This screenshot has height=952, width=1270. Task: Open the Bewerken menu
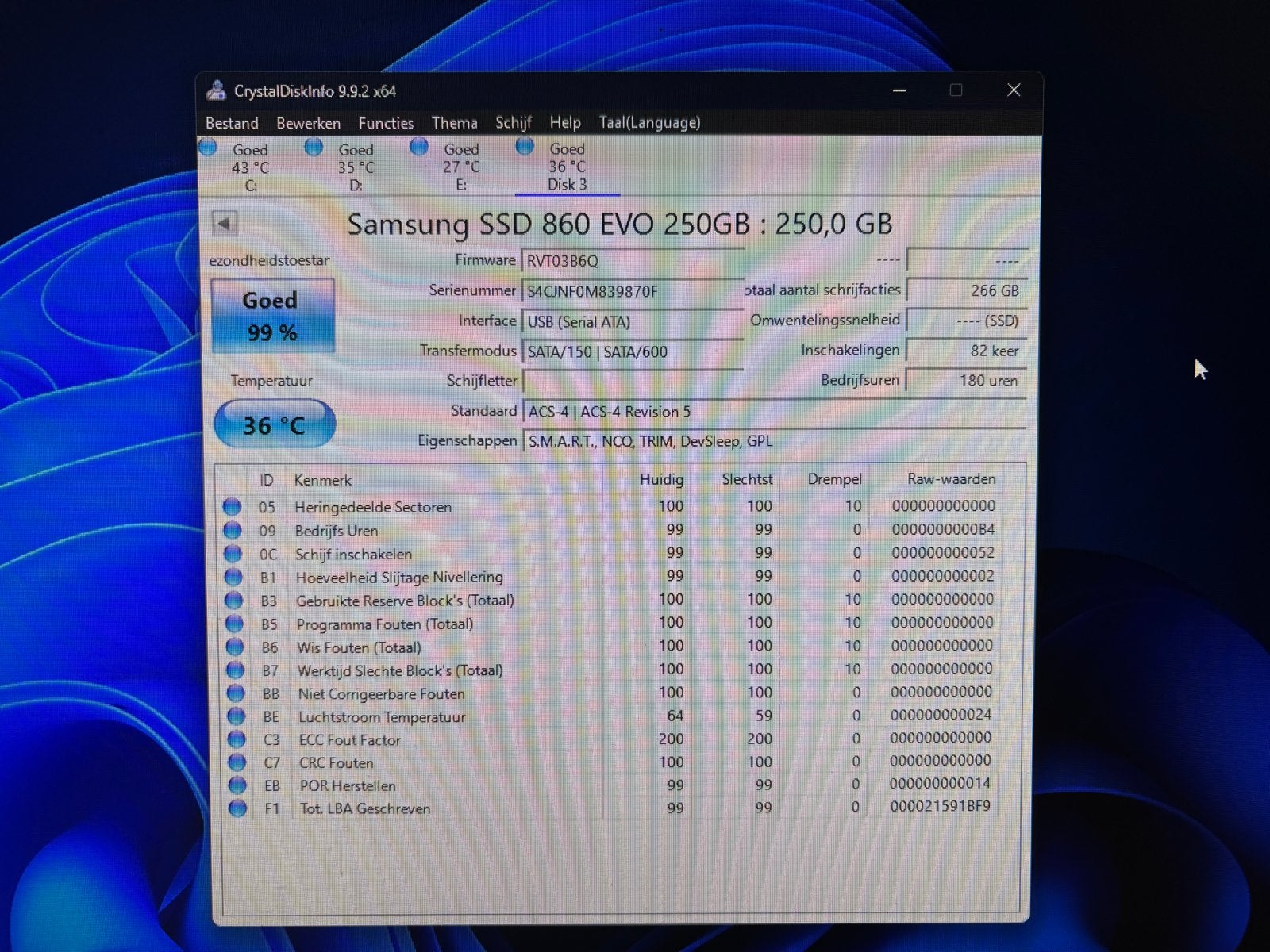(x=308, y=123)
